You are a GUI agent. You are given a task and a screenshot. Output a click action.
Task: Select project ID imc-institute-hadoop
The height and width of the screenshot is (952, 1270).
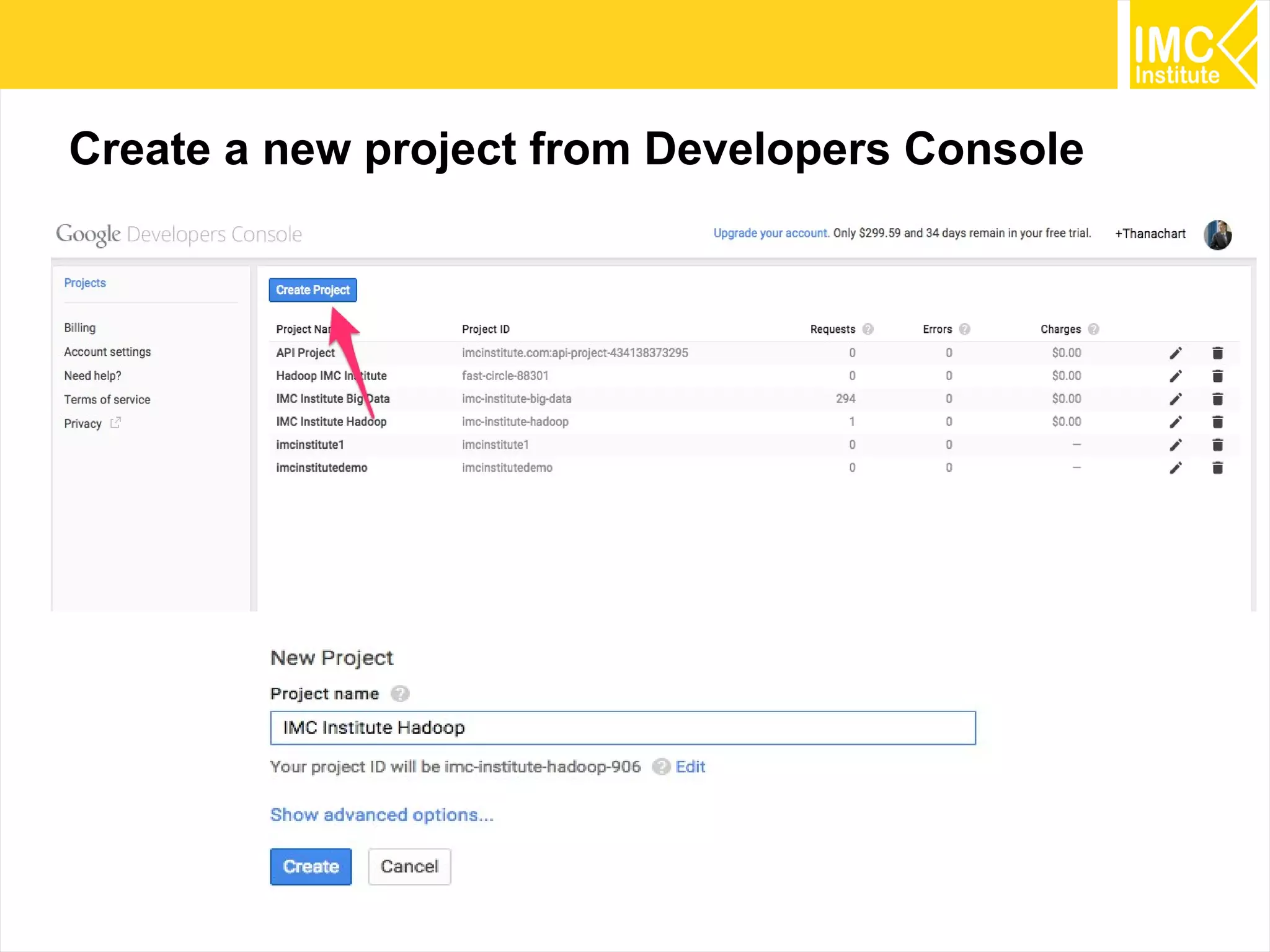click(x=515, y=421)
